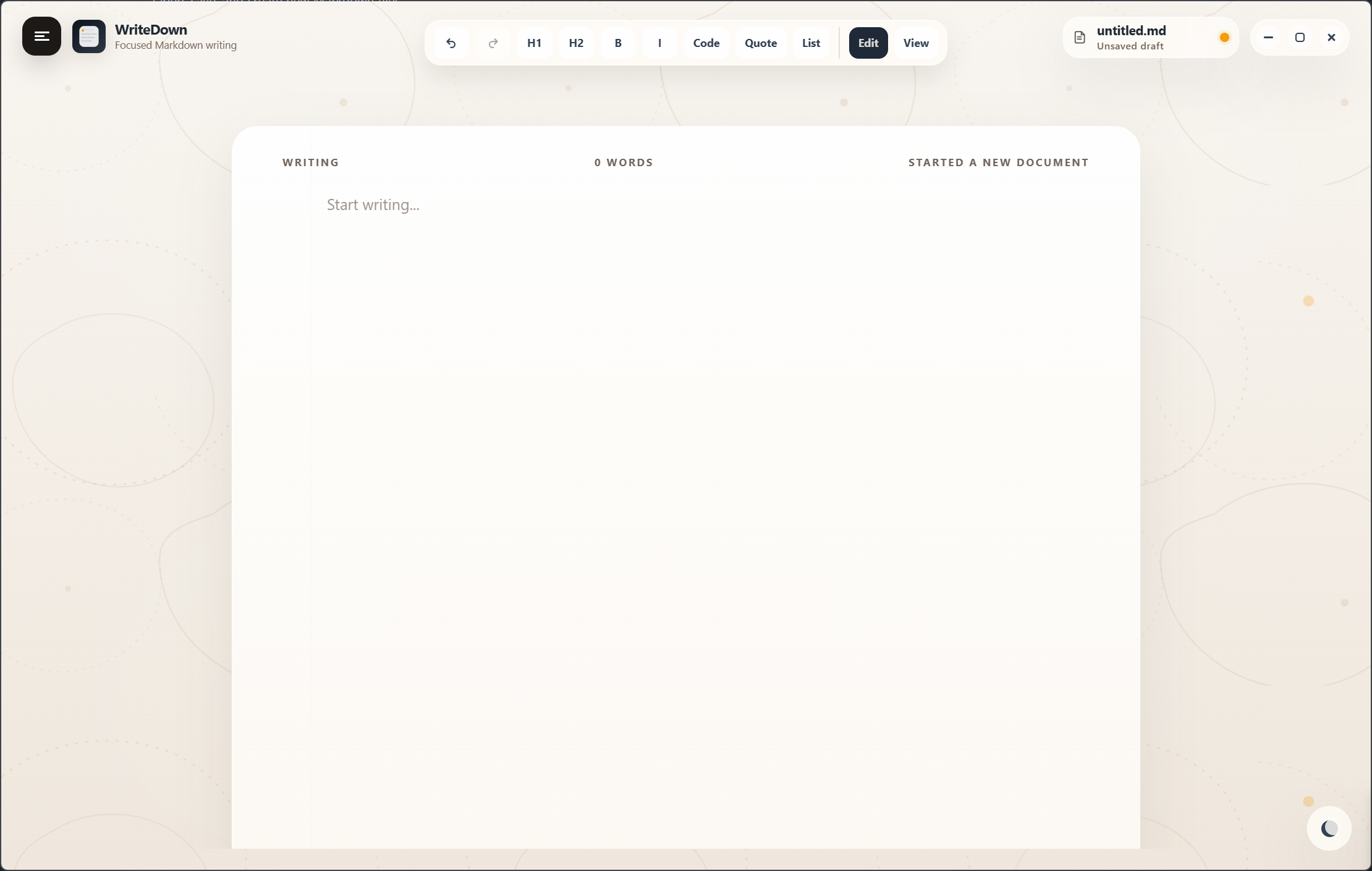Screen dimensions: 1372x871
Task: Insert a list
Action: click(810, 43)
